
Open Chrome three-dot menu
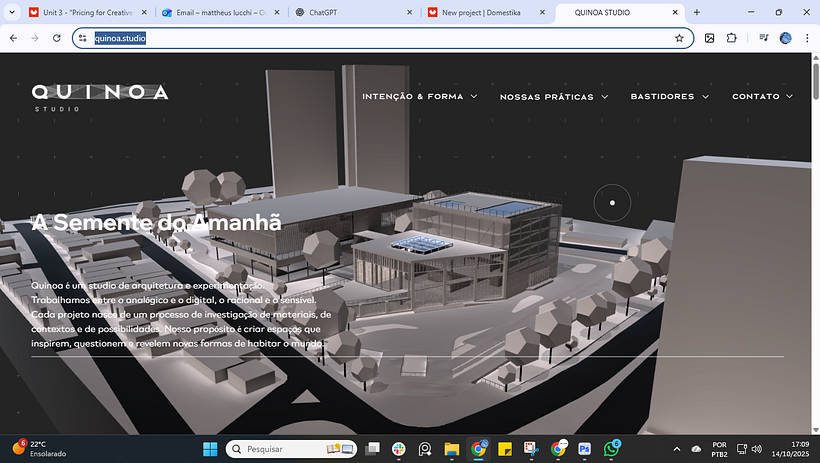click(807, 38)
